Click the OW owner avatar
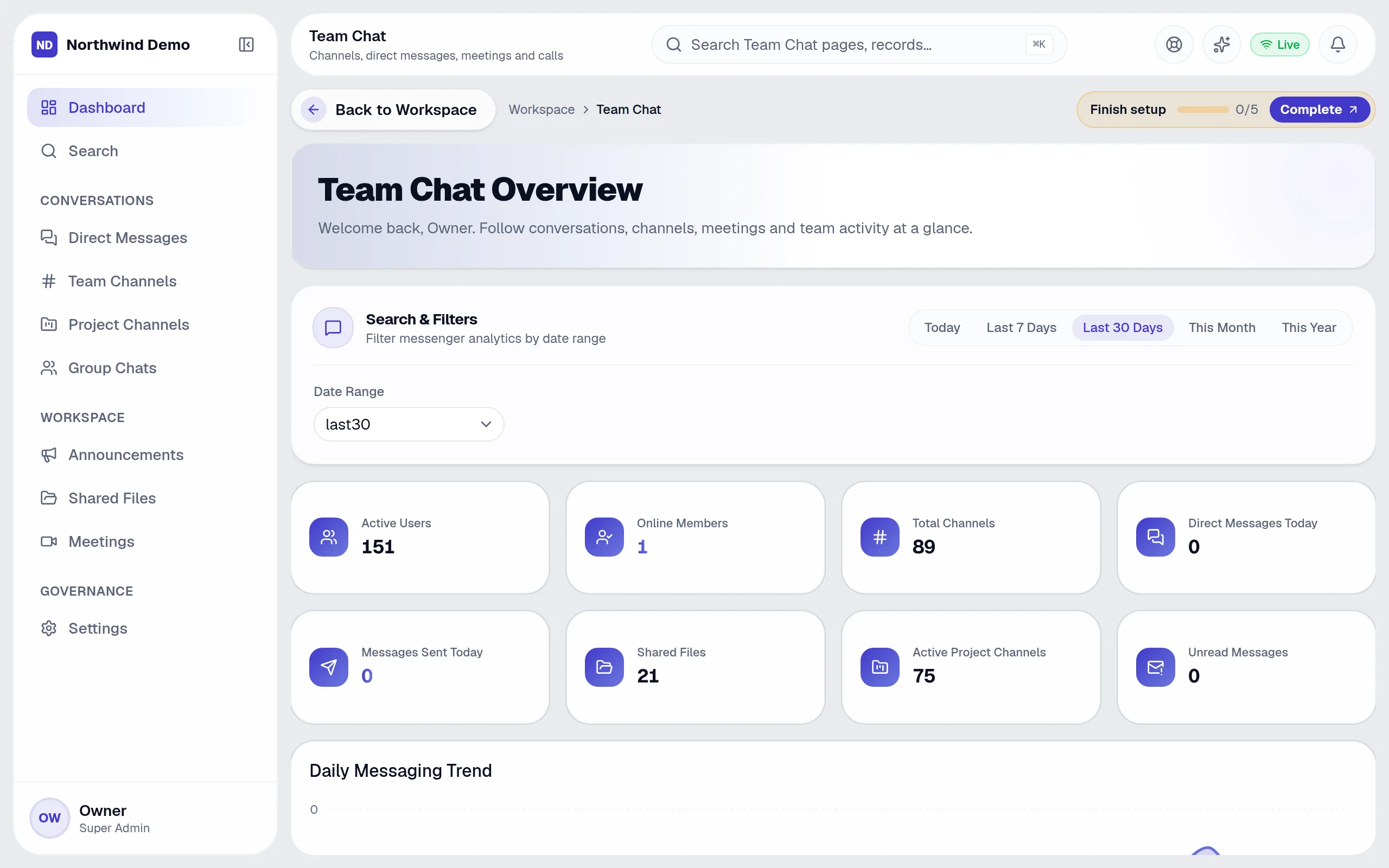 (x=49, y=818)
